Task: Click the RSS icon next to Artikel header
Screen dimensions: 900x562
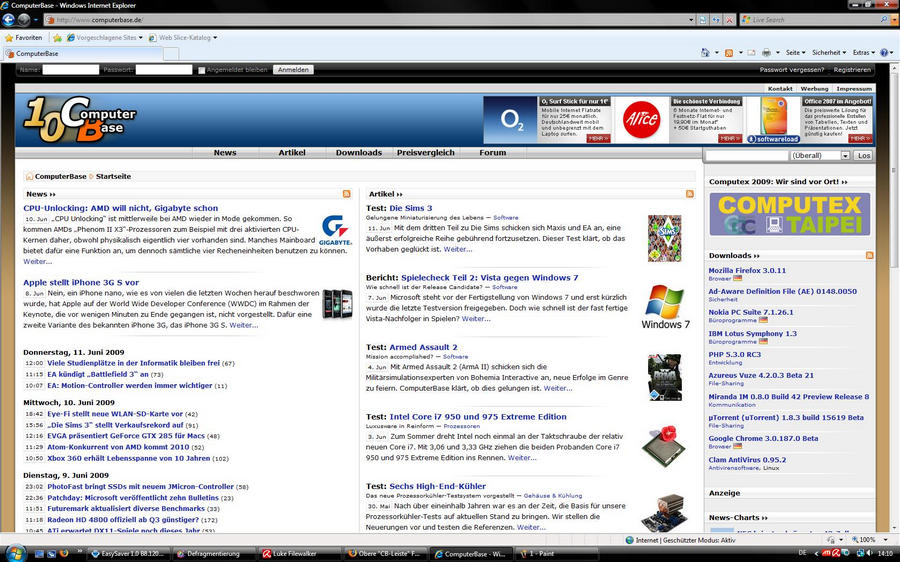Action: pos(690,194)
